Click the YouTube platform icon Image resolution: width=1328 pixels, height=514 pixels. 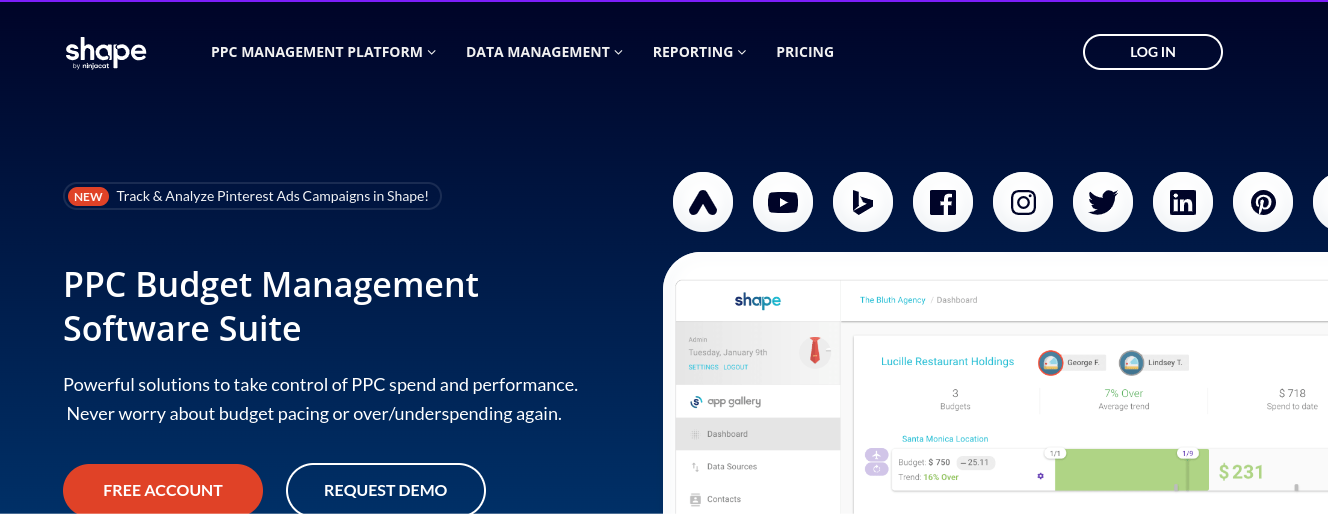(783, 203)
